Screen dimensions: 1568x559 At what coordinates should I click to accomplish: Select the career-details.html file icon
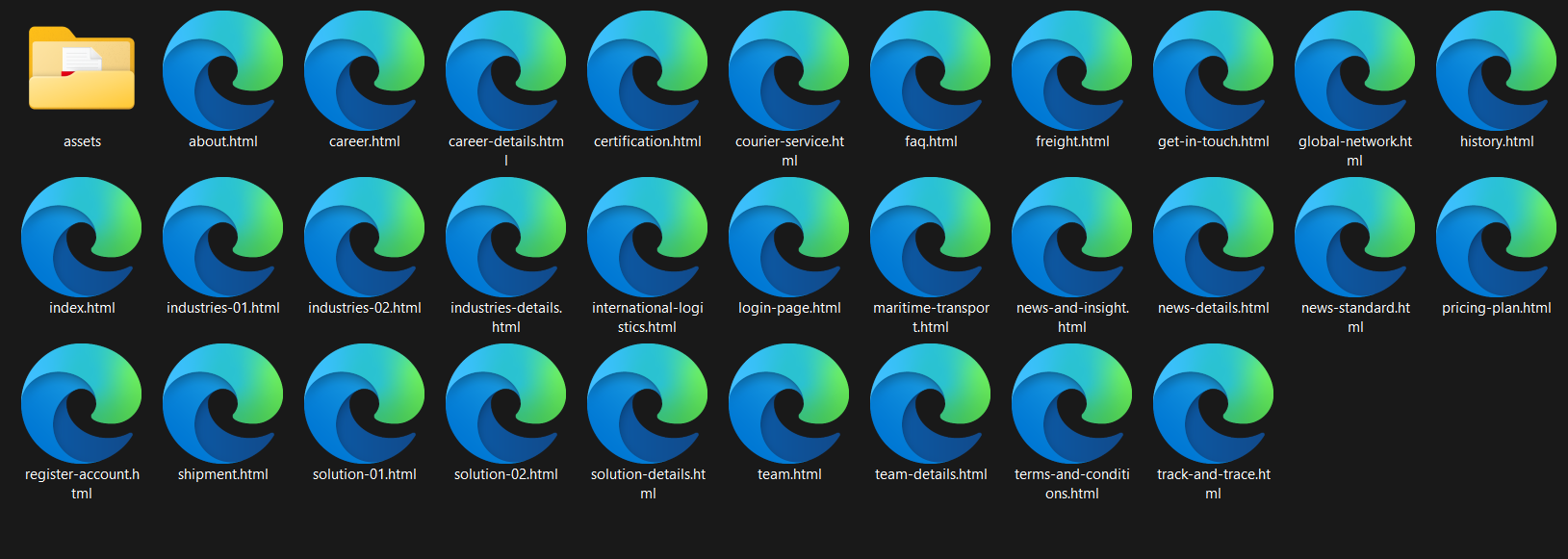click(506, 70)
